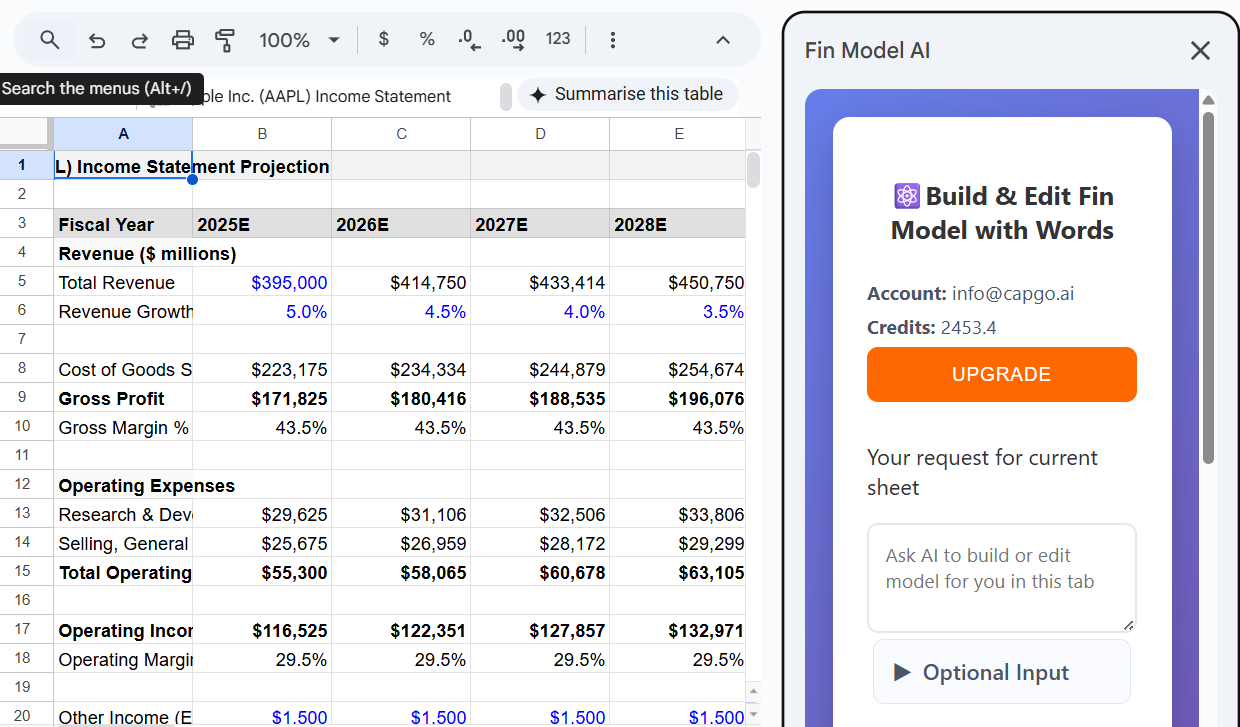Select the column B header
The image size is (1240, 727).
pos(262,133)
